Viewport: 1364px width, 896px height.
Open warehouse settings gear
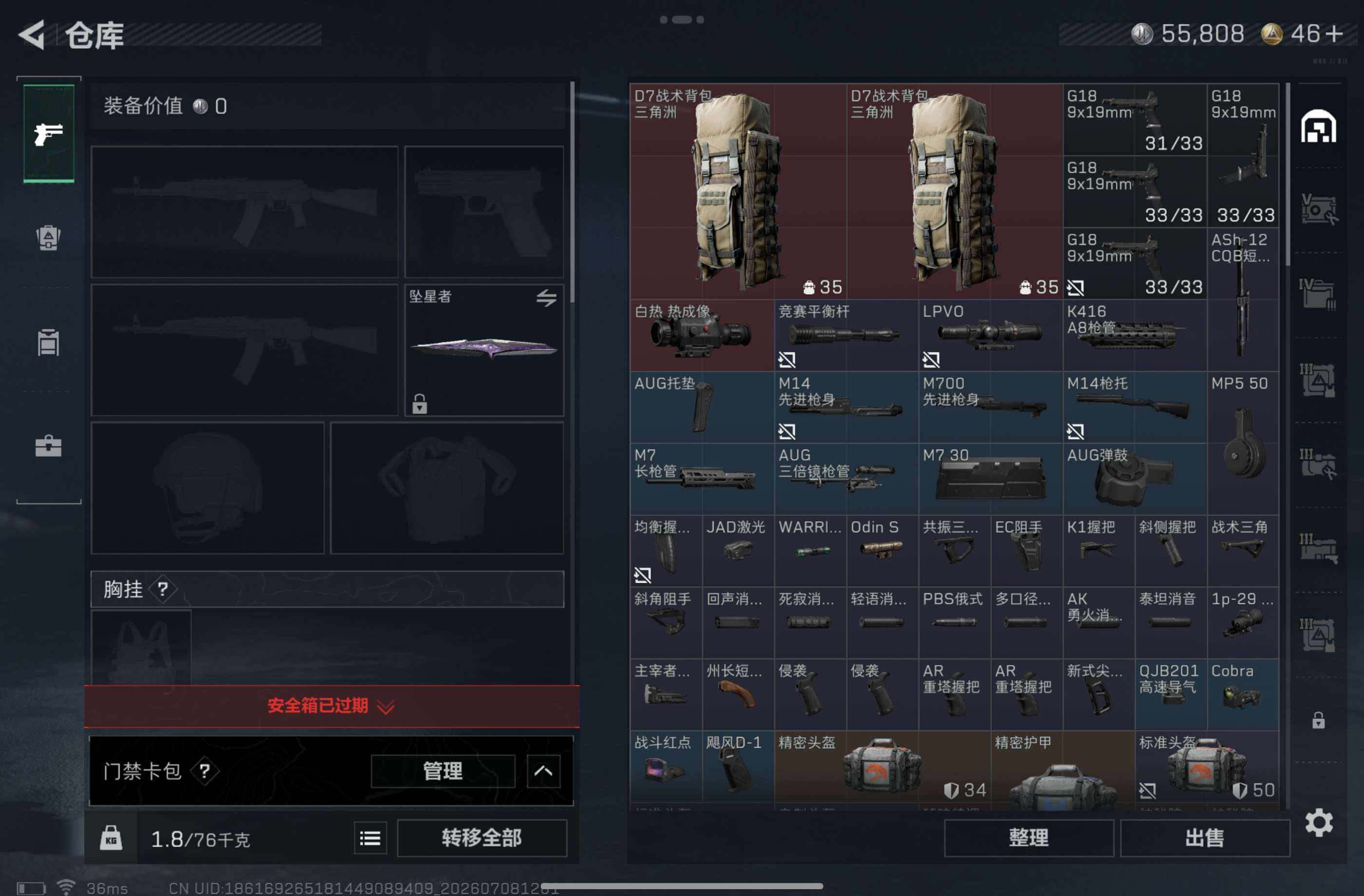click(x=1319, y=822)
